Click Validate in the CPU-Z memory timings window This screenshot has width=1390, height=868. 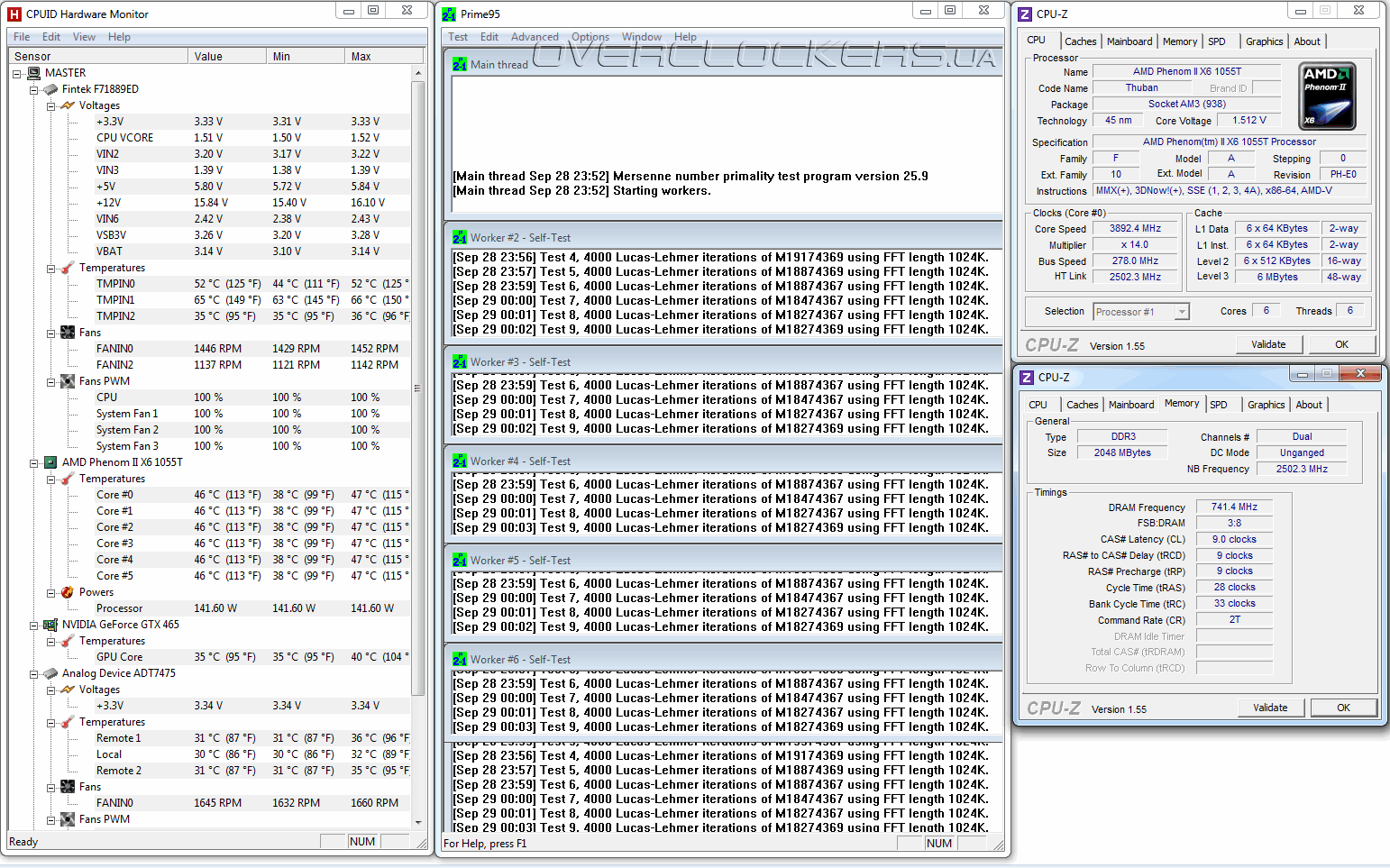click(1270, 708)
